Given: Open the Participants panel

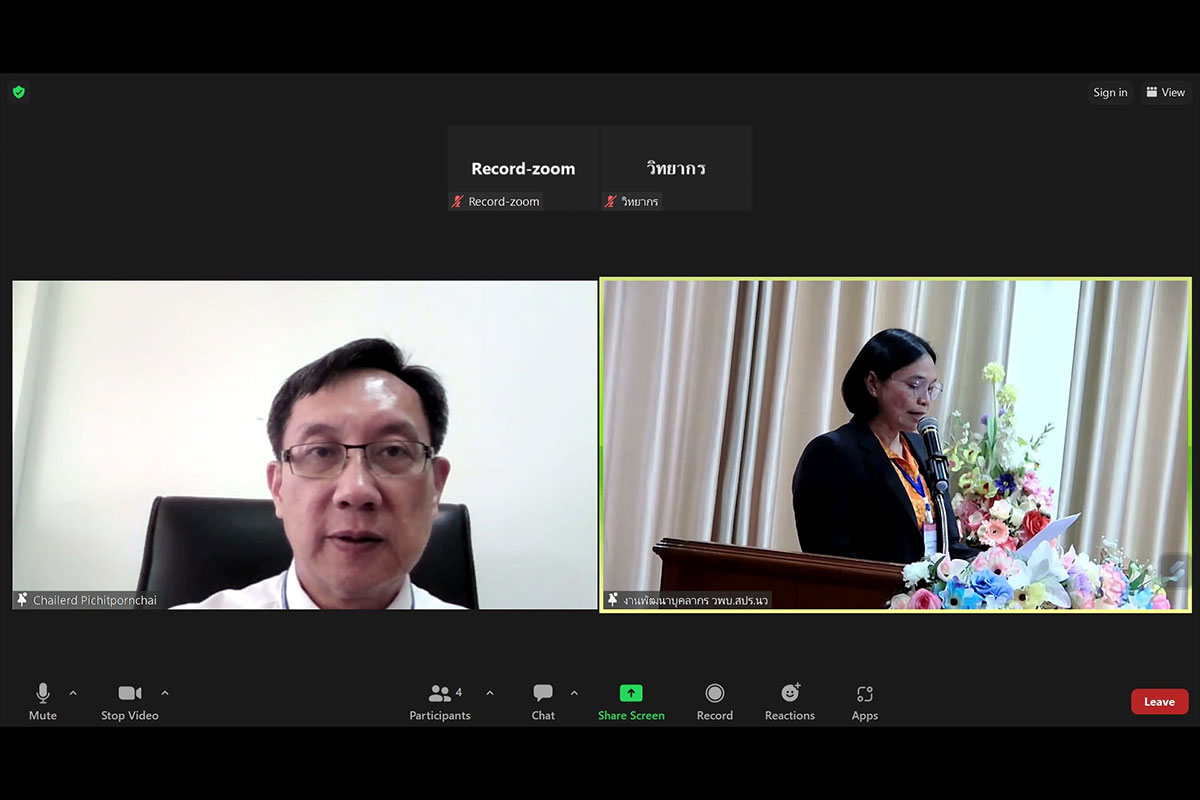Looking at the screenshot, I should [x=440, y=702].
